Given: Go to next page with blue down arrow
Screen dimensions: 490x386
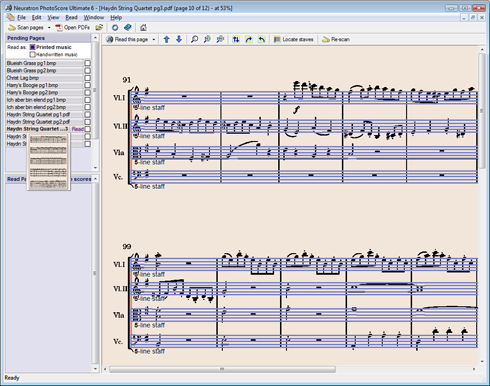Looking at the screenshot, I should point(179,39).
